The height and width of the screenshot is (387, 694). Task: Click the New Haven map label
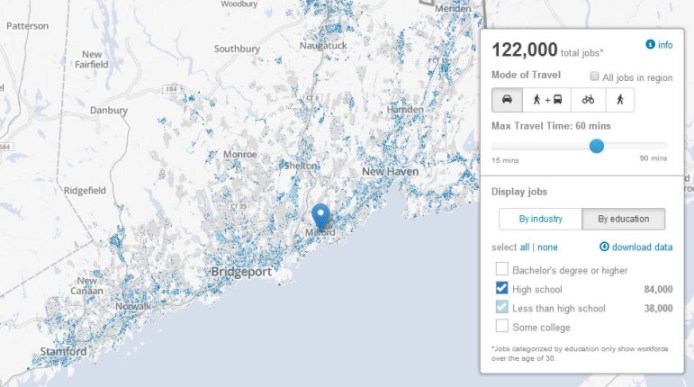pos(390,171)
